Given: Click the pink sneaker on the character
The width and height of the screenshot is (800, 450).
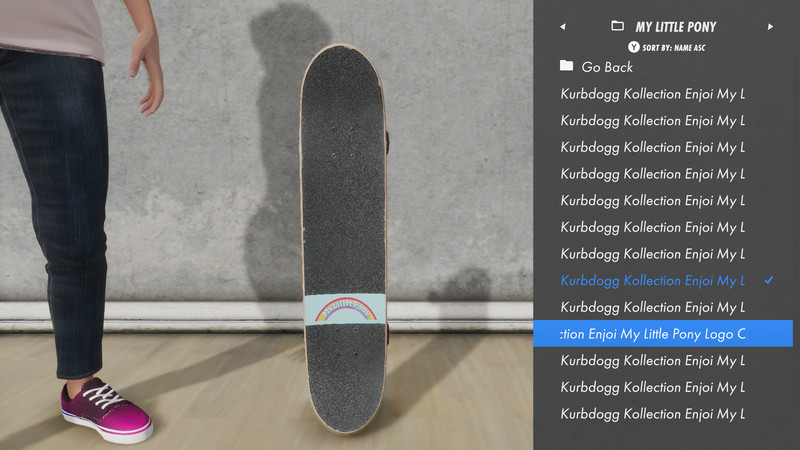Looking at the screenshot, I should click(x=106, y=410).
